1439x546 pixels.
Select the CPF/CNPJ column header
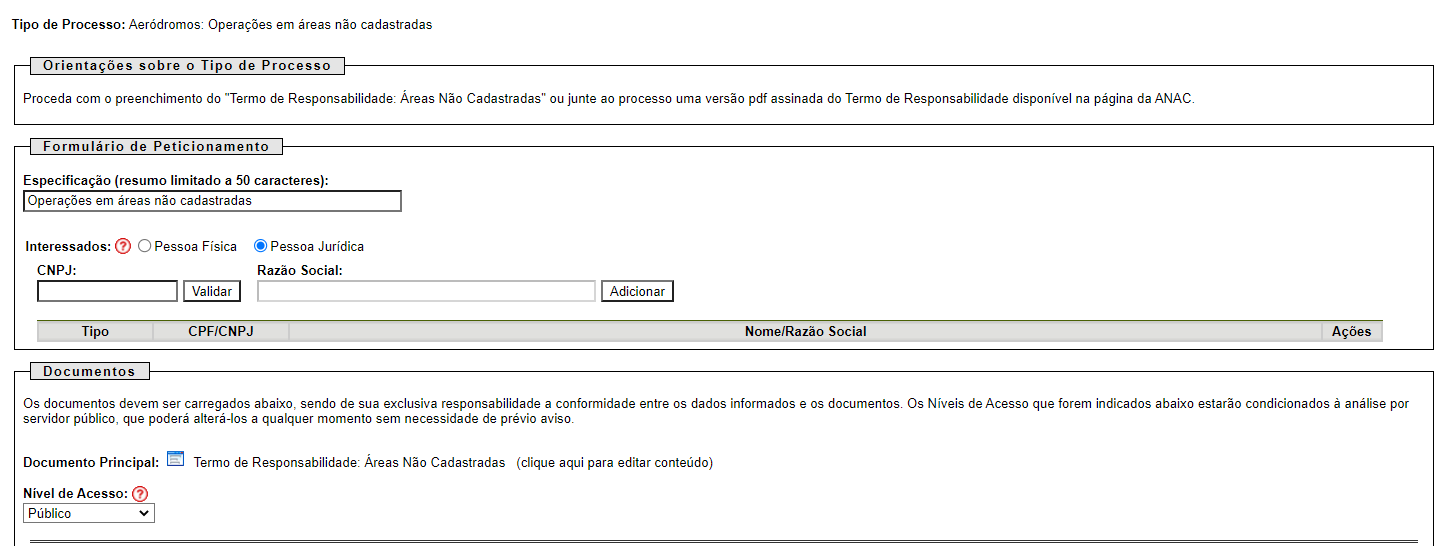click(221, 331)
